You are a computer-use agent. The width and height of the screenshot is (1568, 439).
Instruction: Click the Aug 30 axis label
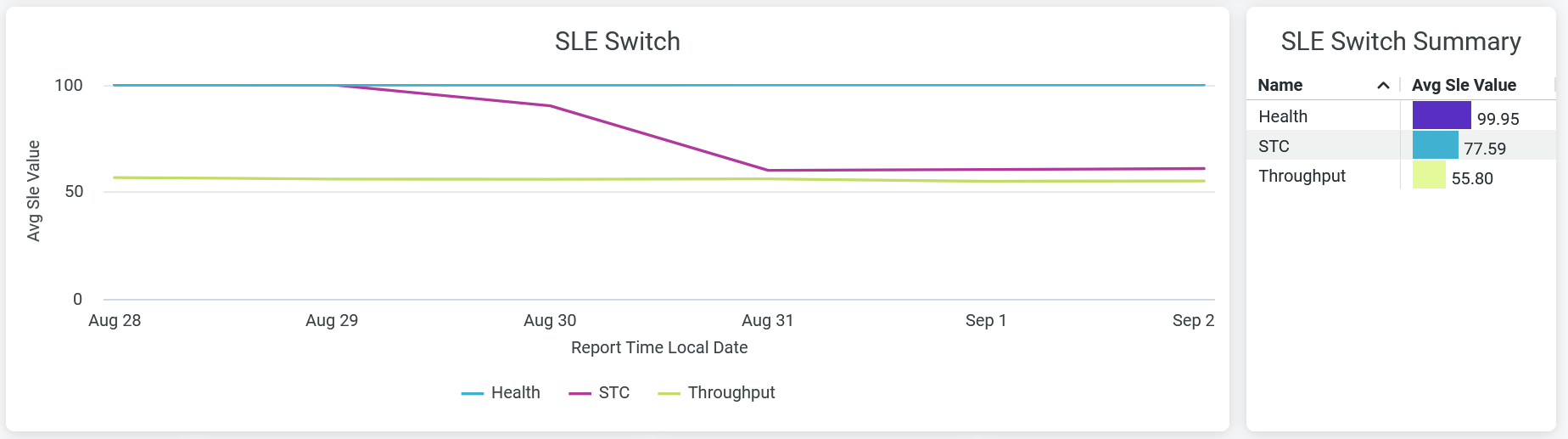550,320
